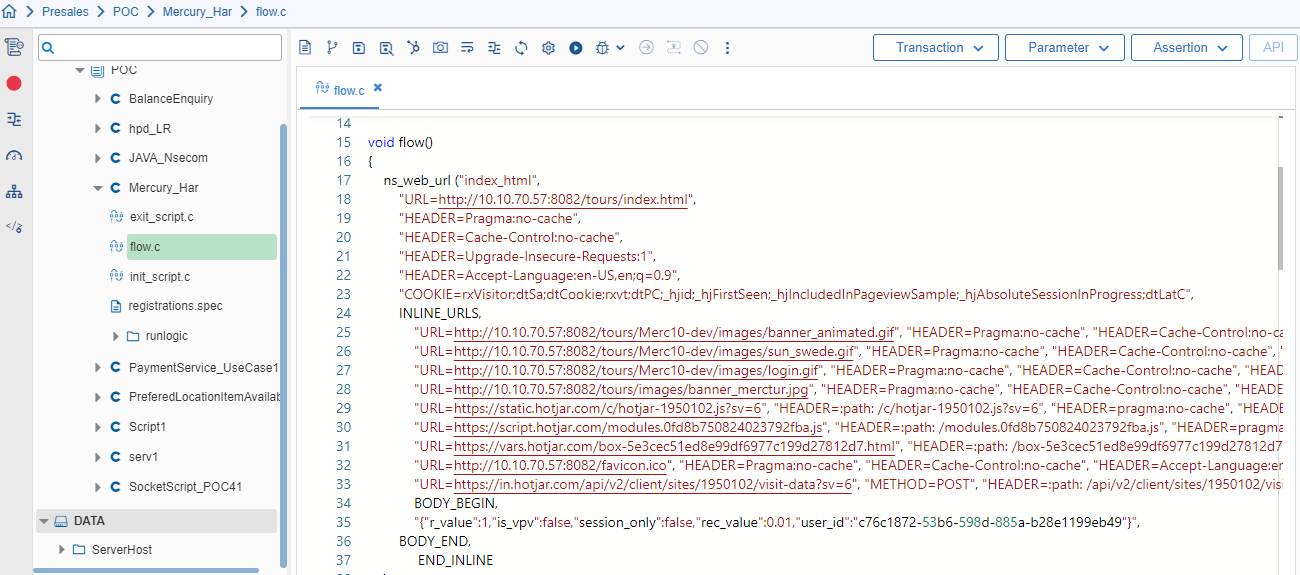Close the flow.c tab
This screenshot has width=1300, height=575.
378,88
